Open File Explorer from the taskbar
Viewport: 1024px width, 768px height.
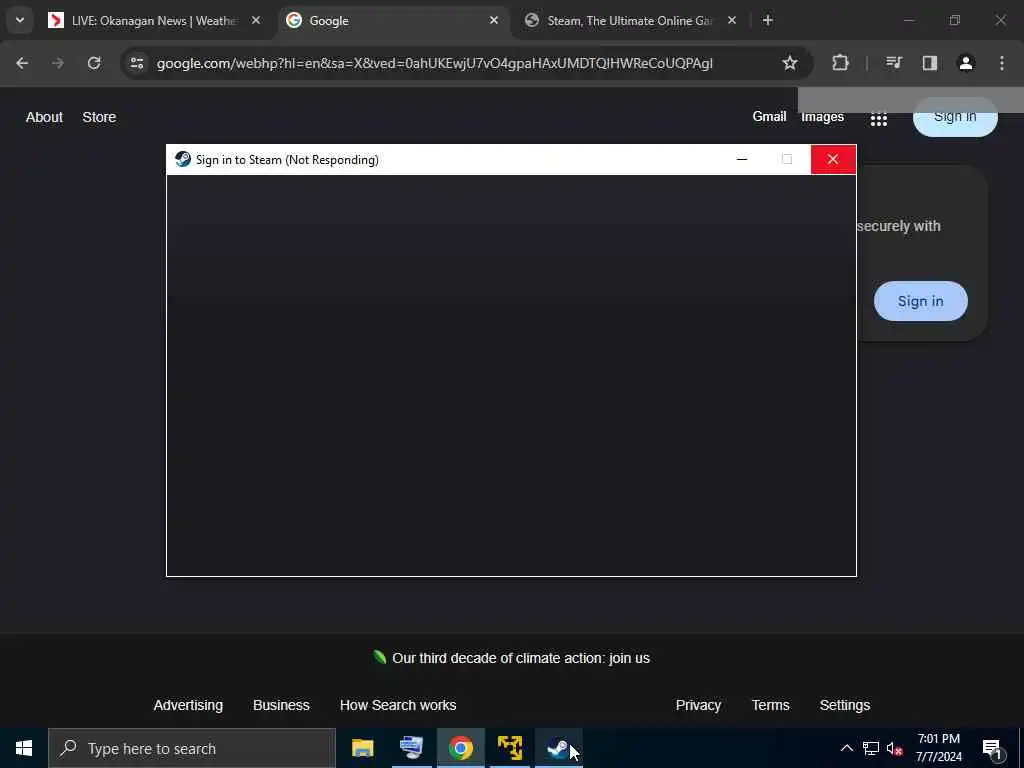[362, 748]
